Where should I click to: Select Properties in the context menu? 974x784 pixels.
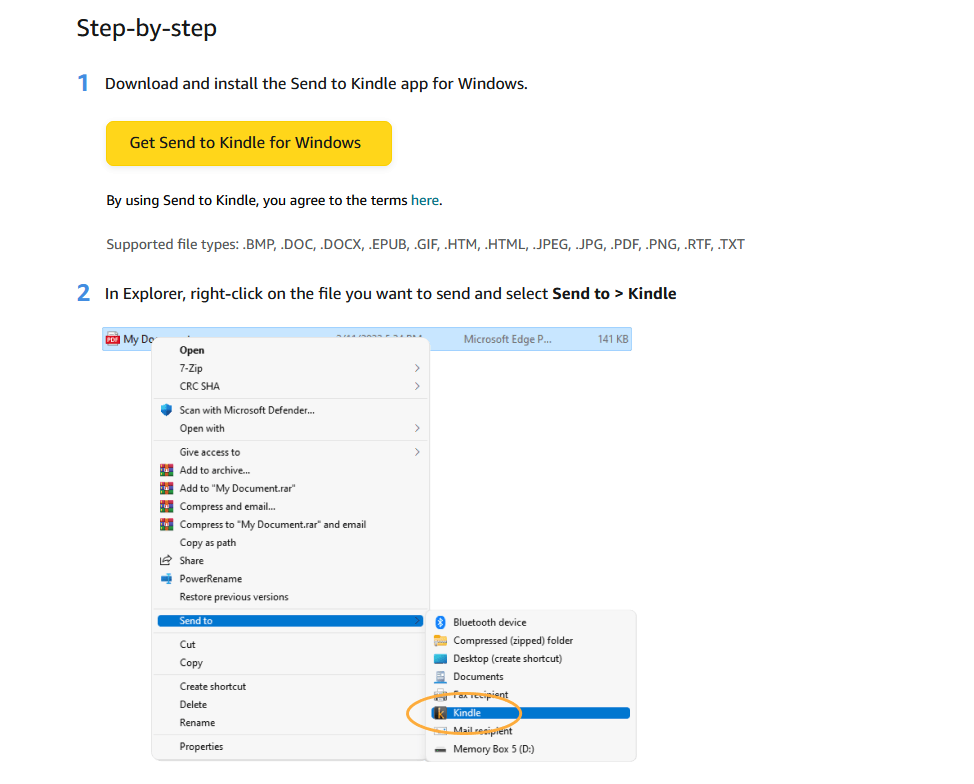201,747
